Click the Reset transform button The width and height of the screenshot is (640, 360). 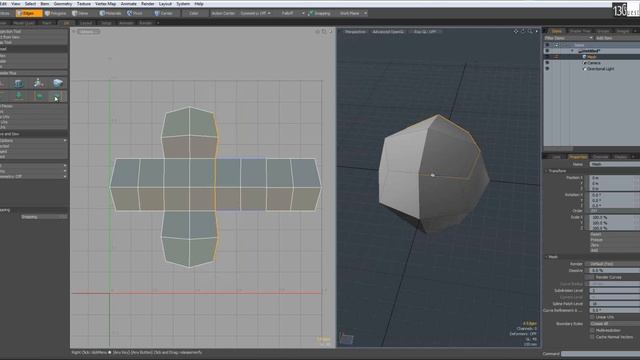coord(614,235)
